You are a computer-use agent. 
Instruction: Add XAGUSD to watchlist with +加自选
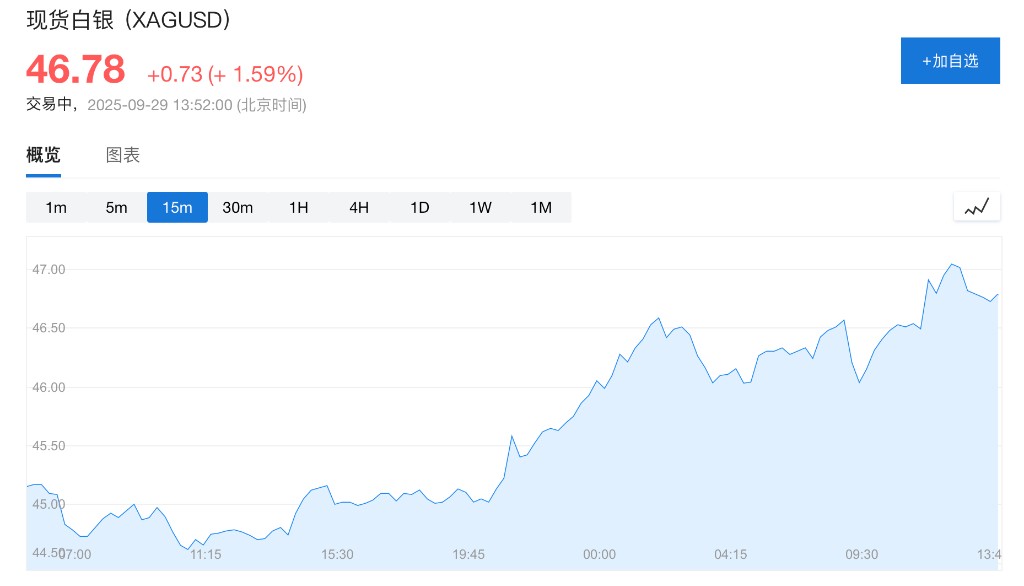[950, 61]
